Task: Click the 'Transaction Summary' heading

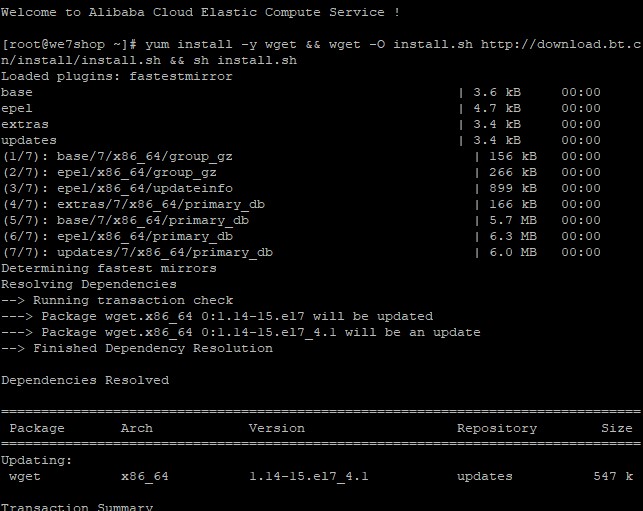Action: (76, 506)
